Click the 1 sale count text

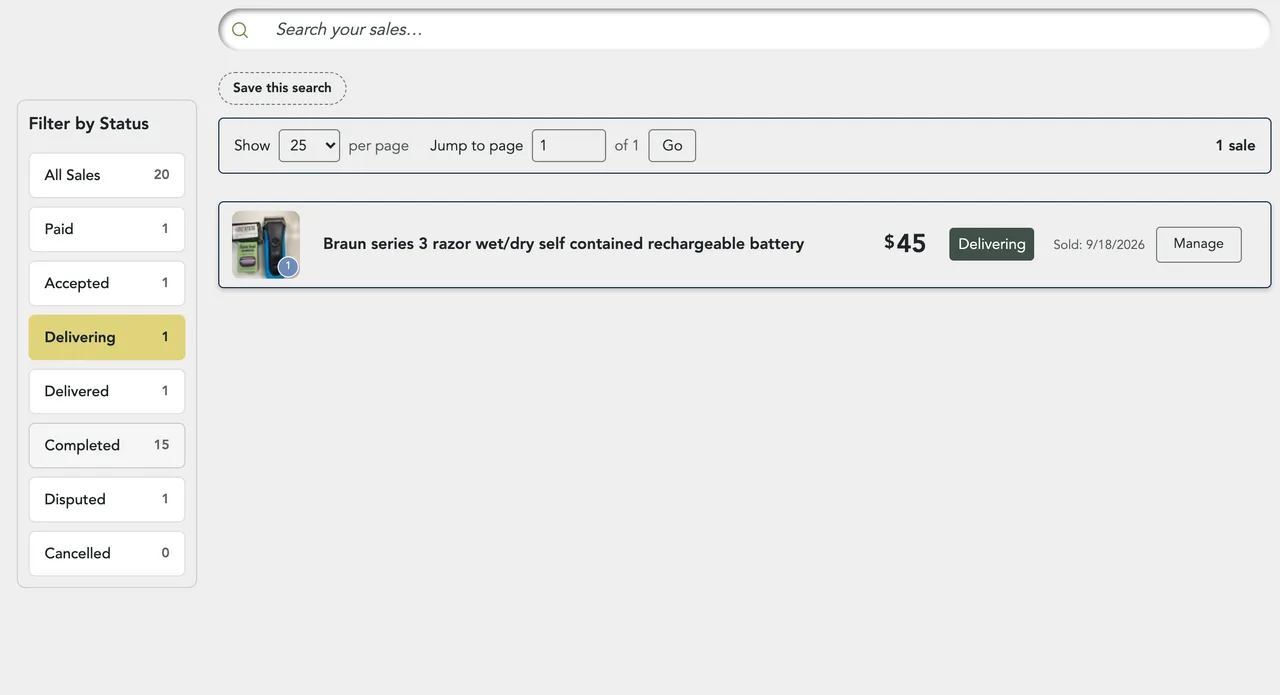pos(1235,146)
